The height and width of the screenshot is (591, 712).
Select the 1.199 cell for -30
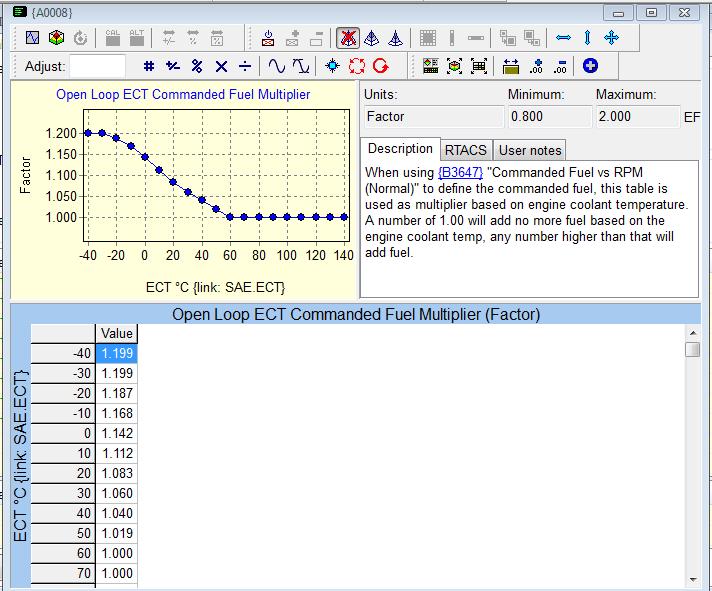pyautogui.click(x=117, y=374)
